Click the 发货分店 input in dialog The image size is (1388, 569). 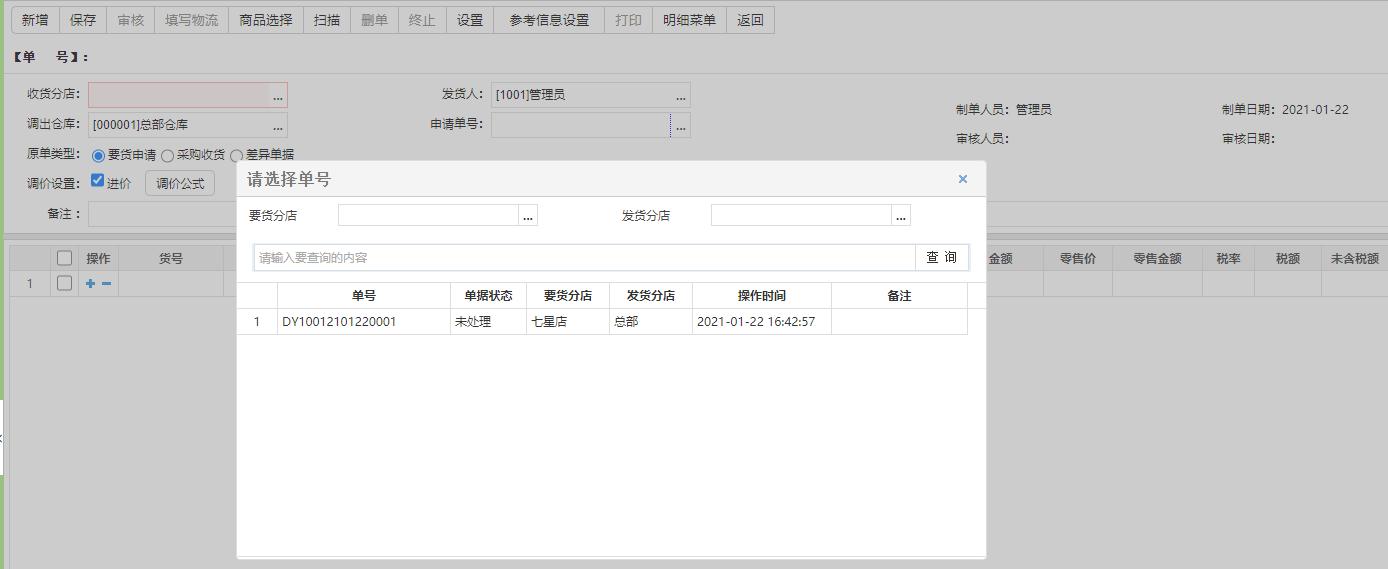[801, 215]
